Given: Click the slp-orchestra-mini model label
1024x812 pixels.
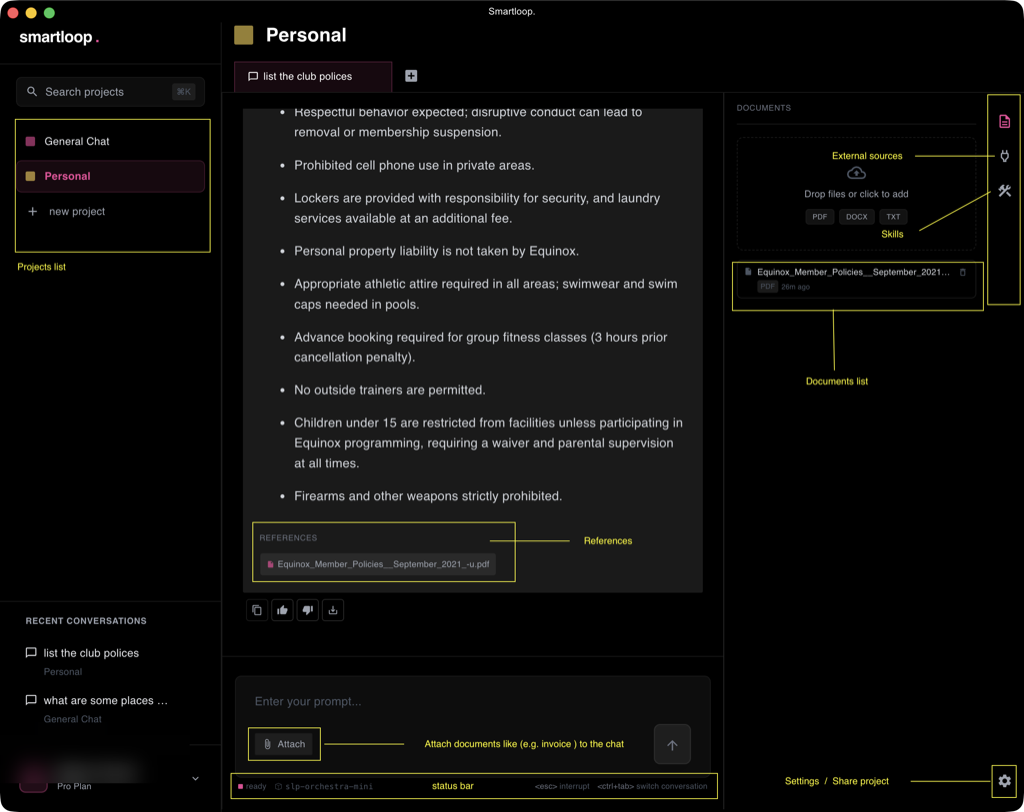Looking at the screenshot, I should point(325,787).
